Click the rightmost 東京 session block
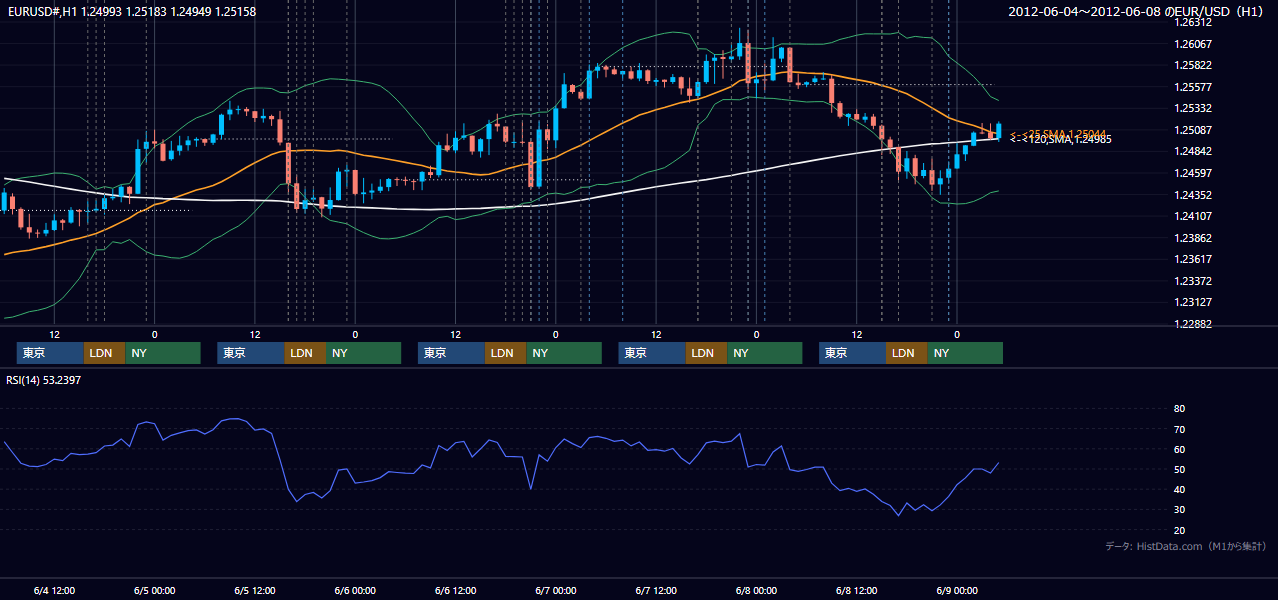The image size is (1278, 600). tap(852, 353)
